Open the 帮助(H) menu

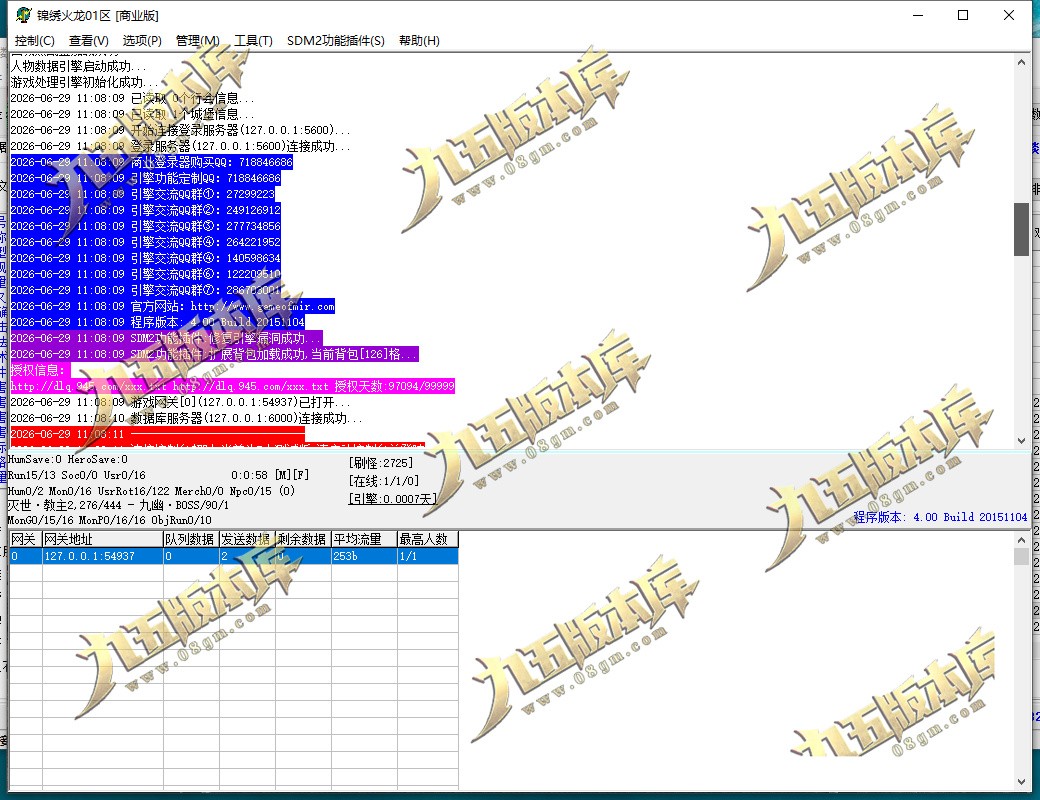(419, 40)
